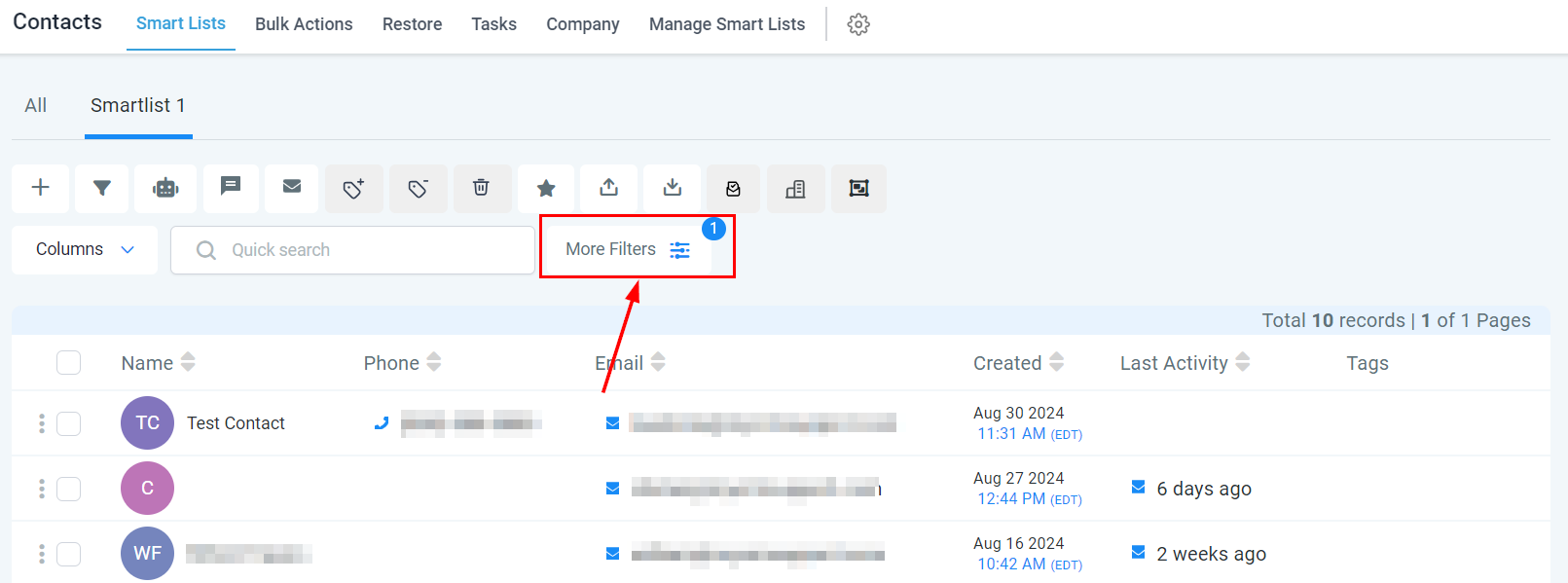Screen dimensions: 1568x583
Task: Click Total 10 records text
Action: coord(1333,320)
